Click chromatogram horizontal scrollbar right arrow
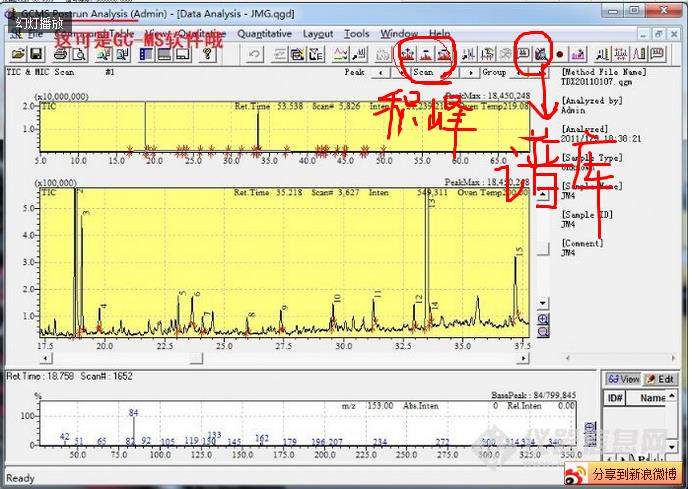 coord(523,358)
